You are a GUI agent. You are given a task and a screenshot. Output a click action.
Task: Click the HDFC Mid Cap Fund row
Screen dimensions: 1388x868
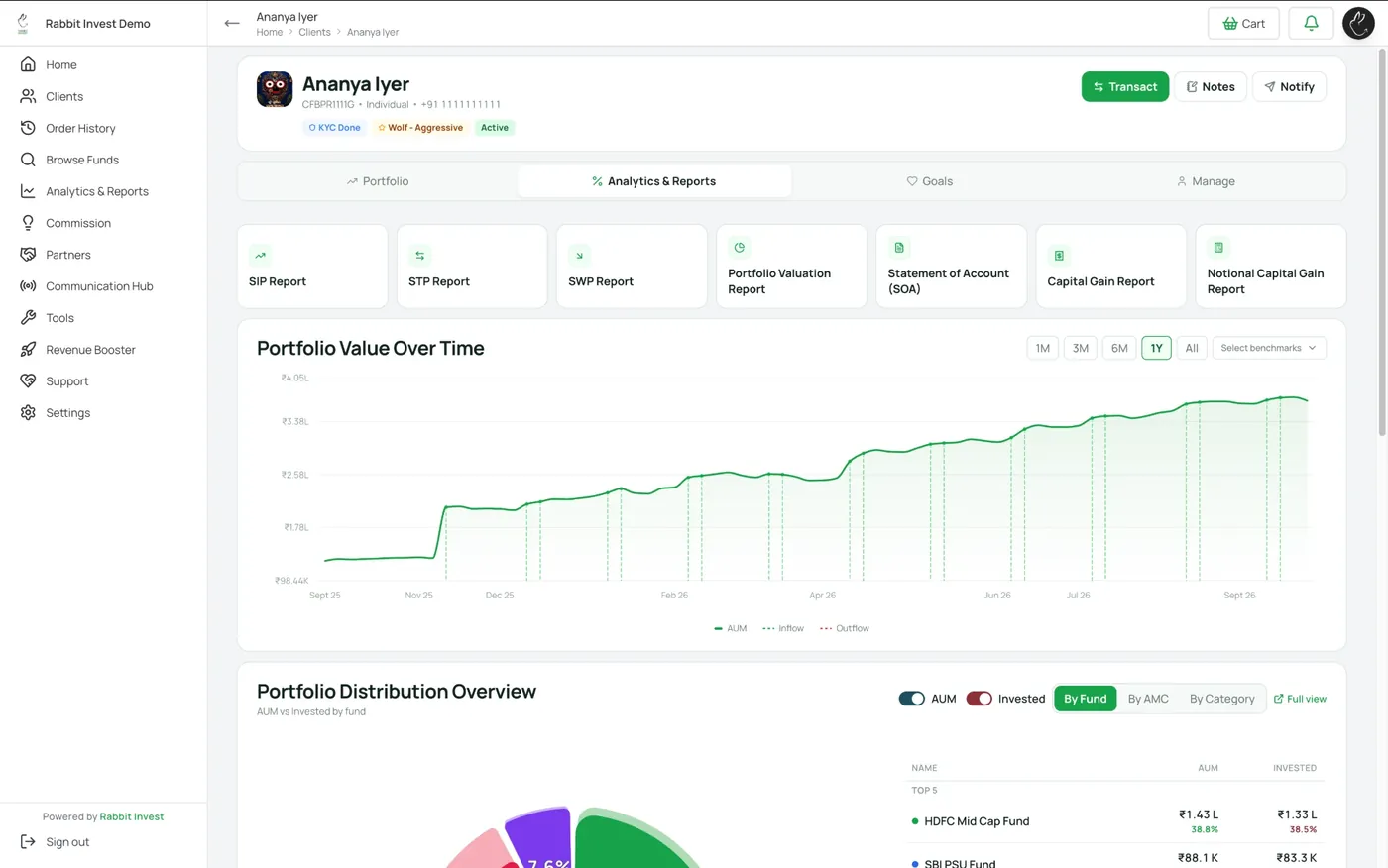(1117, 821)
